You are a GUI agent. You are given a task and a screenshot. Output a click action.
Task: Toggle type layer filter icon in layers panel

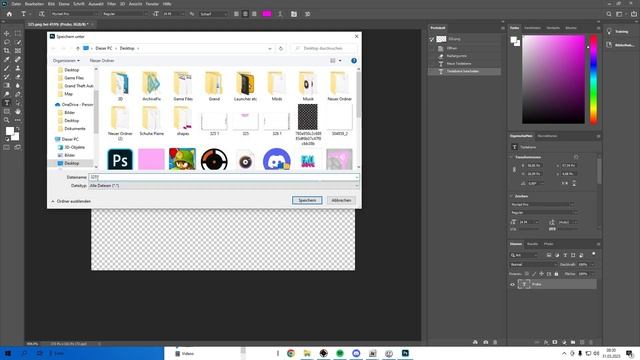565,255
